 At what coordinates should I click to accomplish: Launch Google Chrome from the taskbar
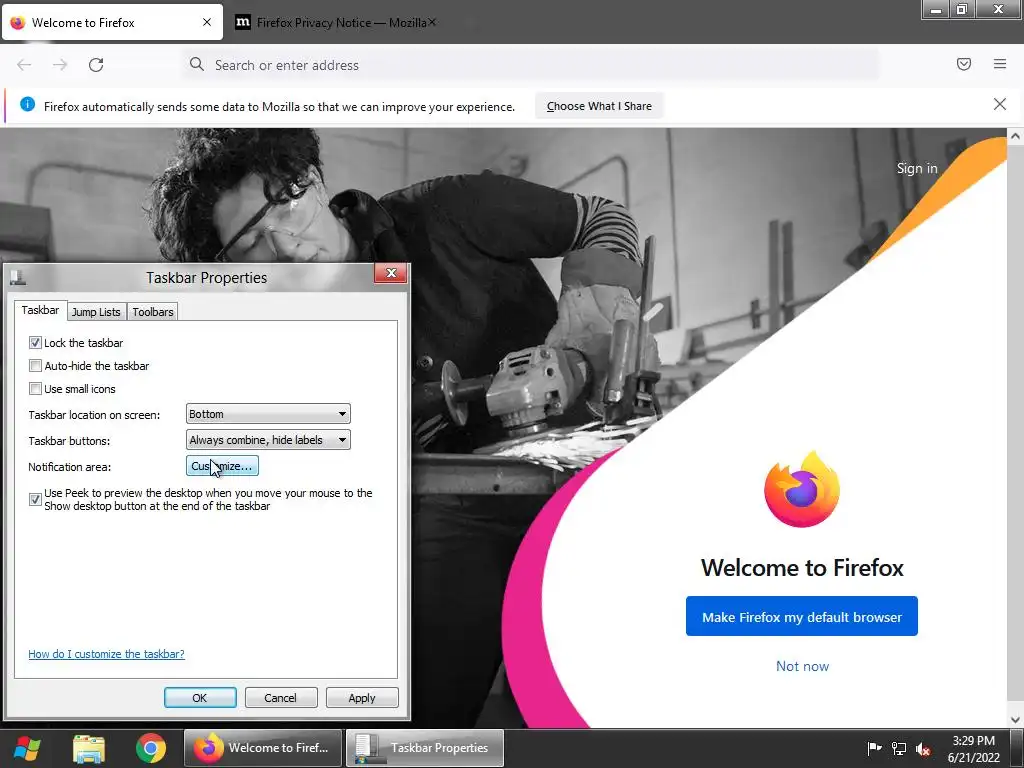151,748
